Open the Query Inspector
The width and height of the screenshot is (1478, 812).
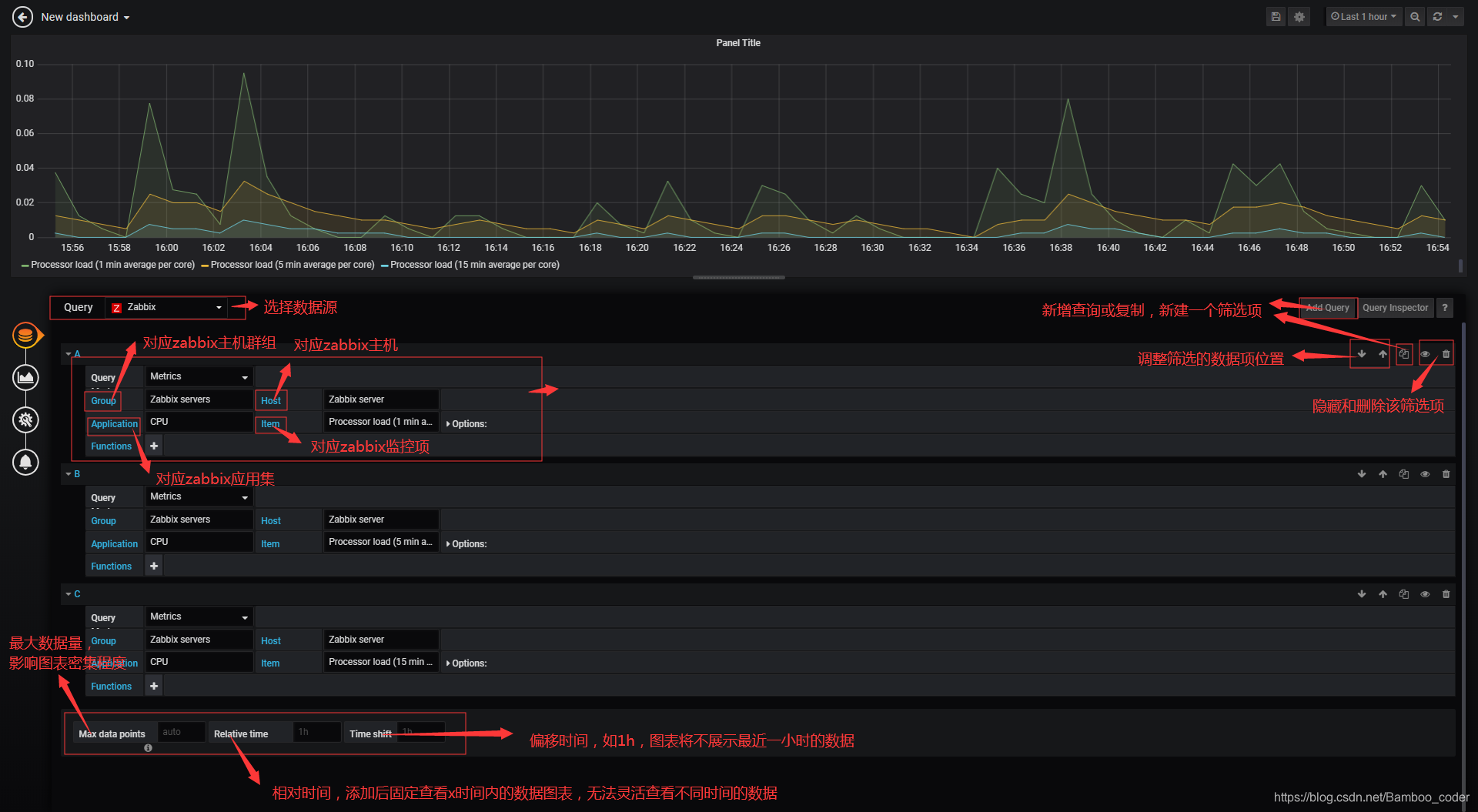pos(1395,308)
